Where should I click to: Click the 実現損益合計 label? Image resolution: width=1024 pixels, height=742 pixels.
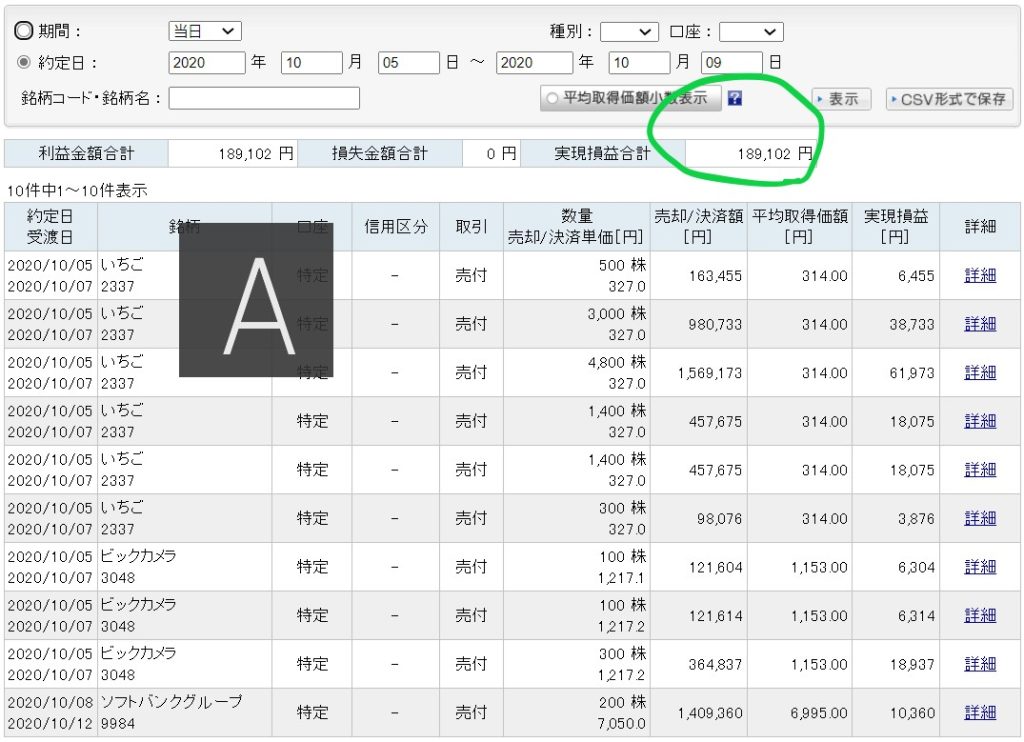click(x=602, y=153)
